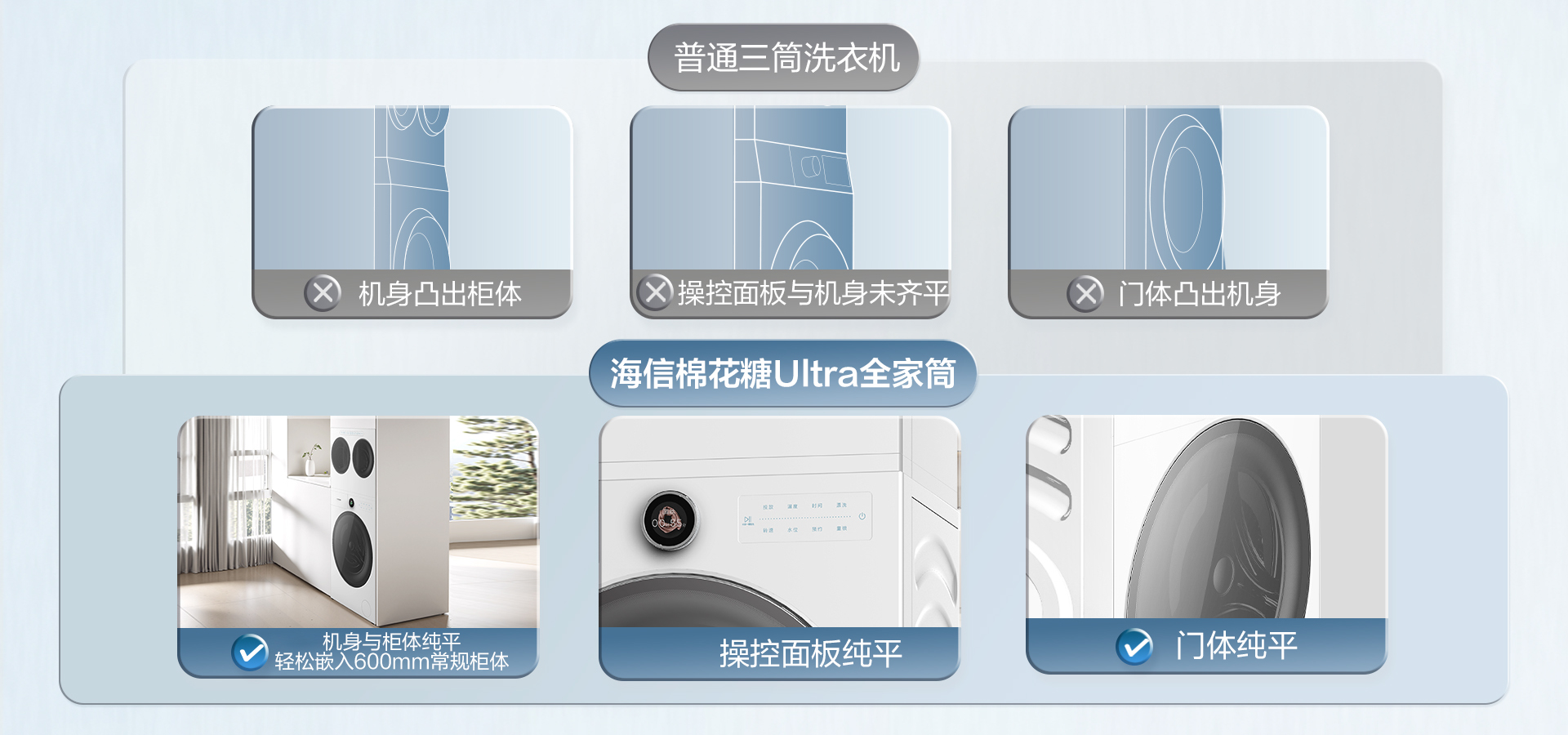The width and height of the screenshot is (1568, 735).
Task: Click the power icon on the washer touch panel
Action: (862, 516)
